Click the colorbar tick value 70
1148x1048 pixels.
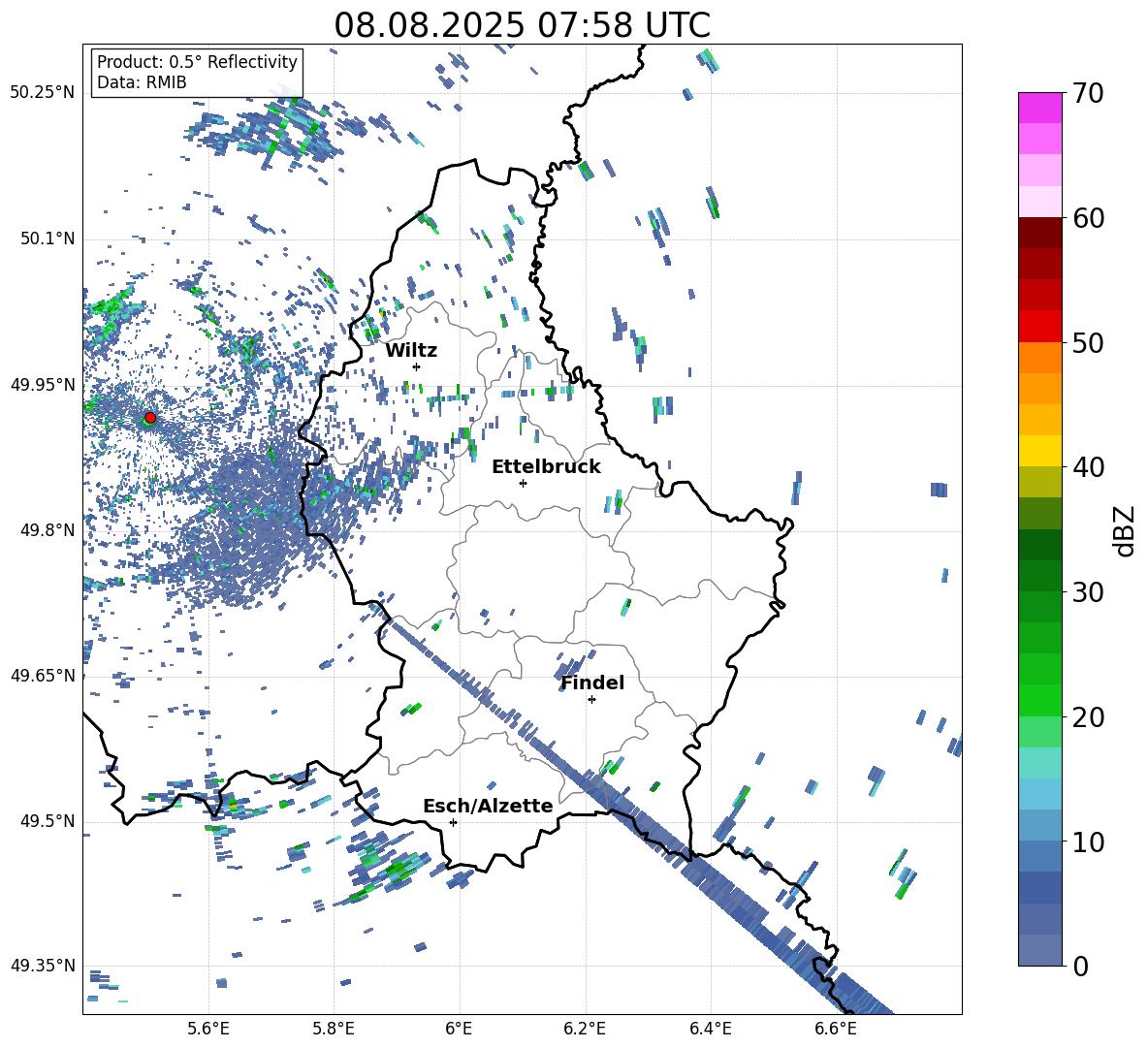tap(1088, 94)
